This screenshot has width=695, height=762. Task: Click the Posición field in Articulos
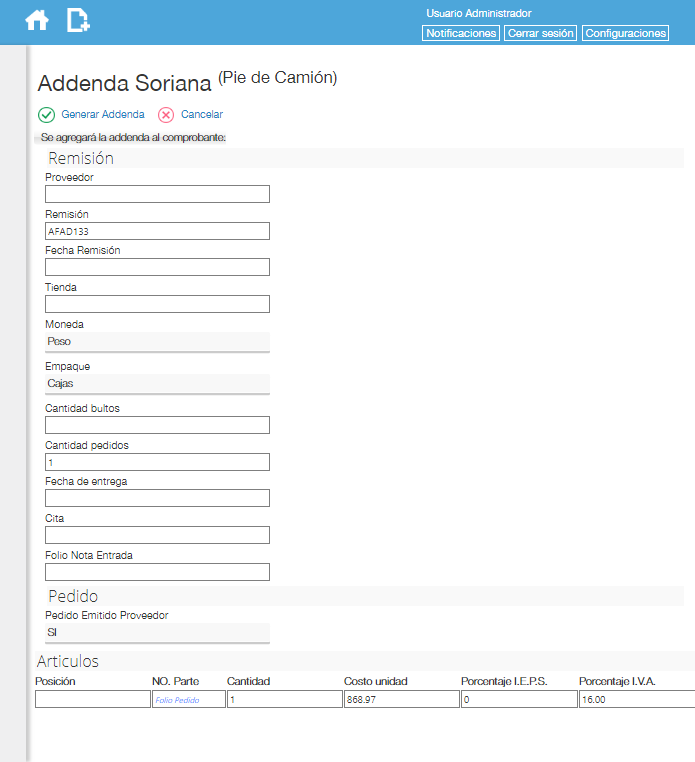93,699
